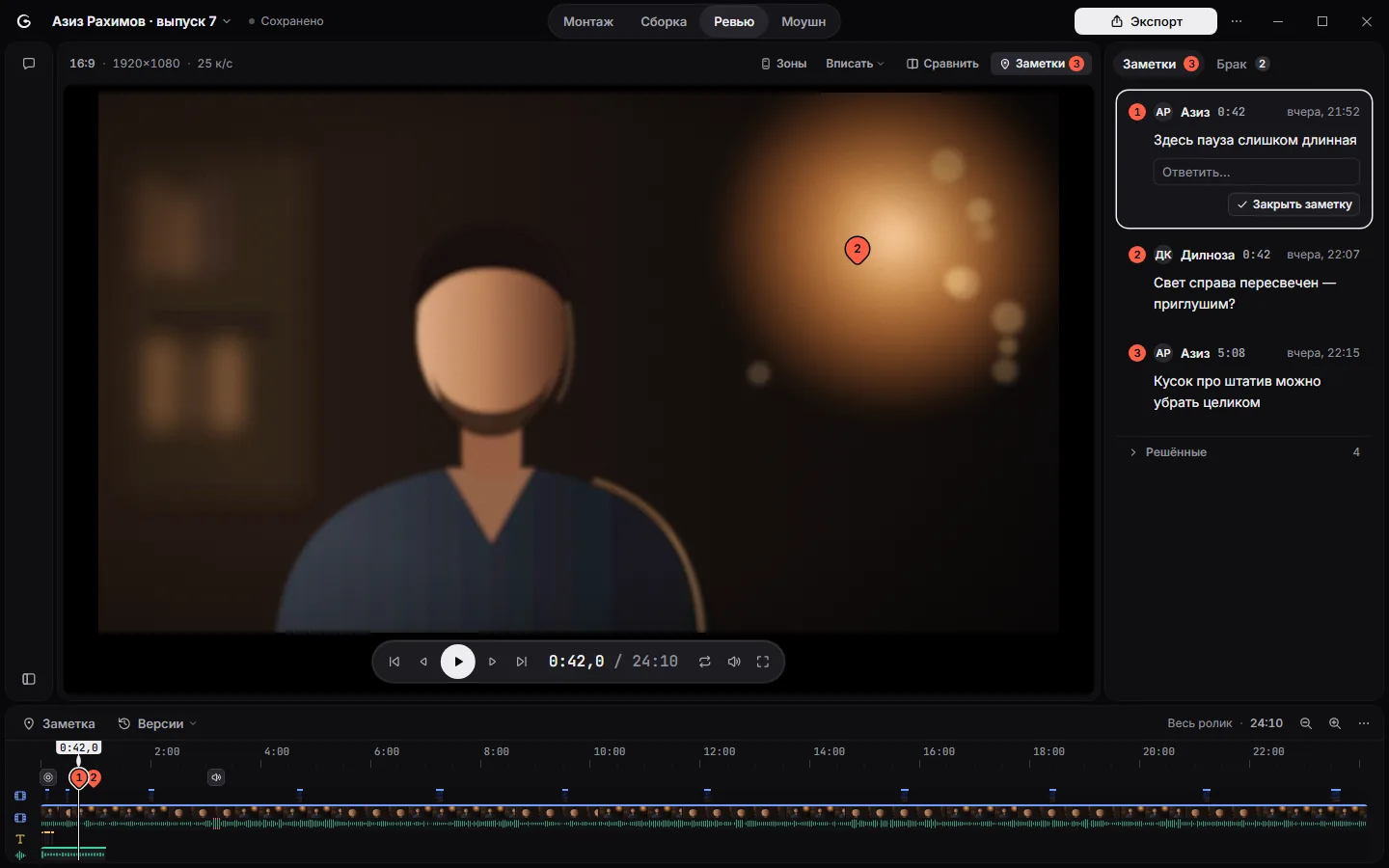The width and height of the screenshot is (1389, 868).
Task: Click Закрыть заметку to close the note
Action: tap(1294, 204)
